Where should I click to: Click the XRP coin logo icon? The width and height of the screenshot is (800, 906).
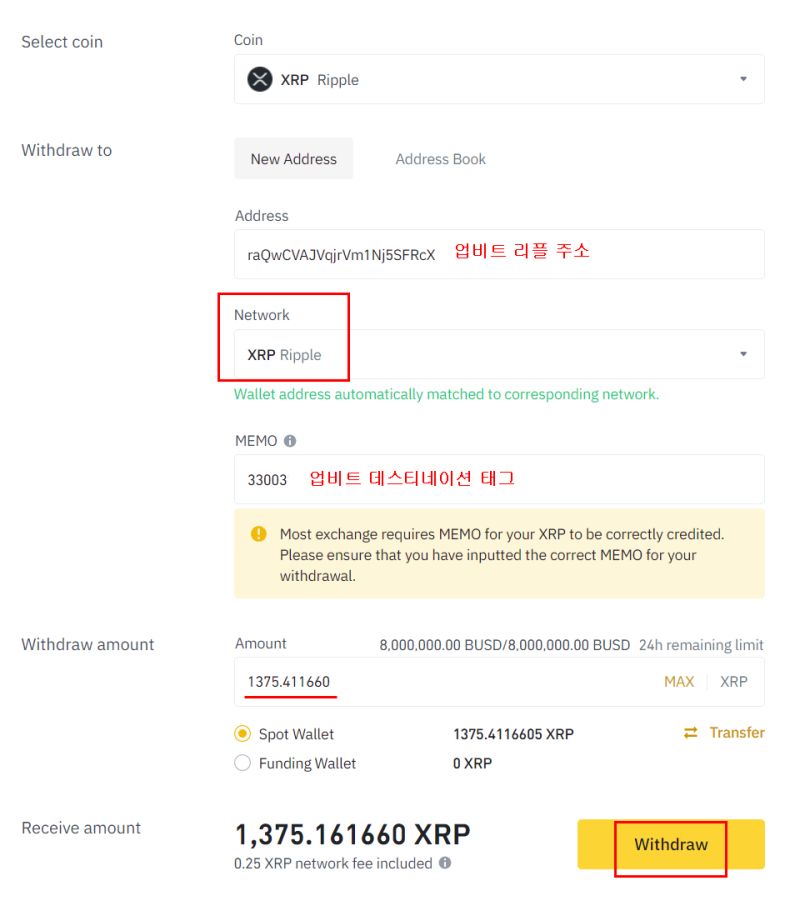pyautogui.click(x=260, y=79)
